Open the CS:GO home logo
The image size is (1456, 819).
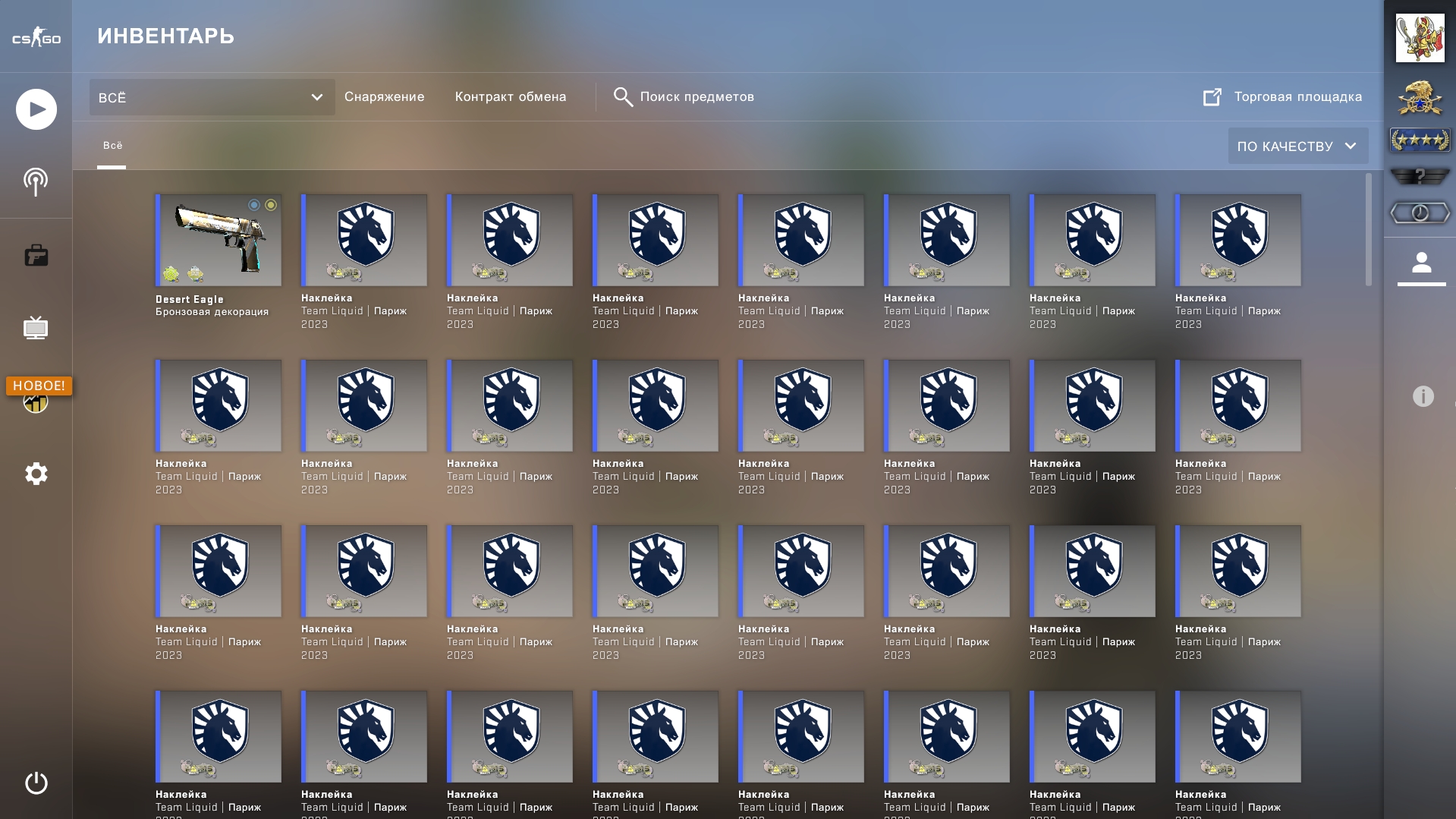pos(36,36)
